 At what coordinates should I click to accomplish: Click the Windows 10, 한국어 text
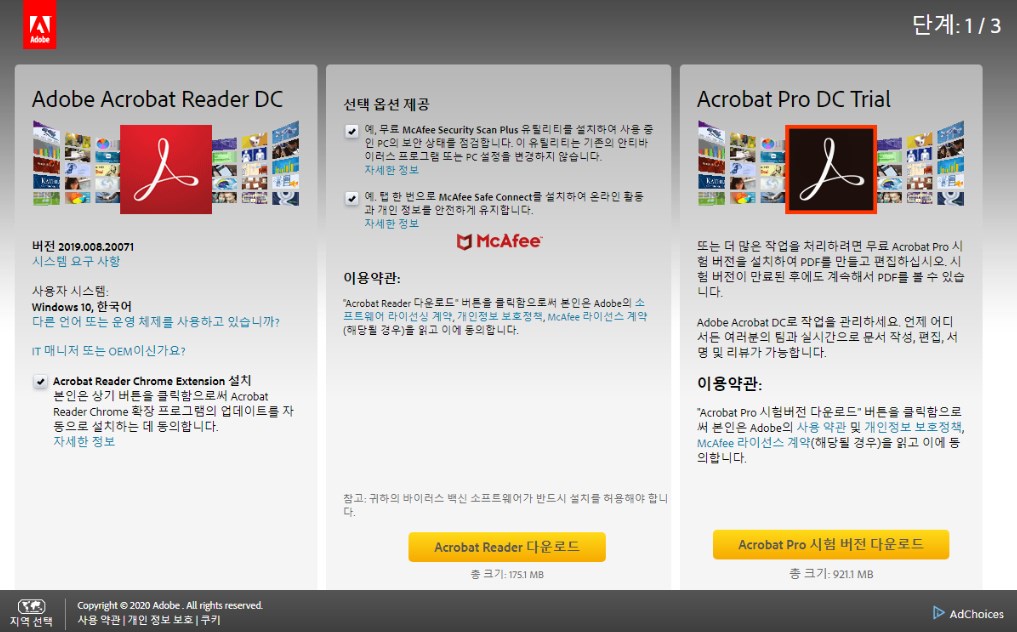(82, 307)
